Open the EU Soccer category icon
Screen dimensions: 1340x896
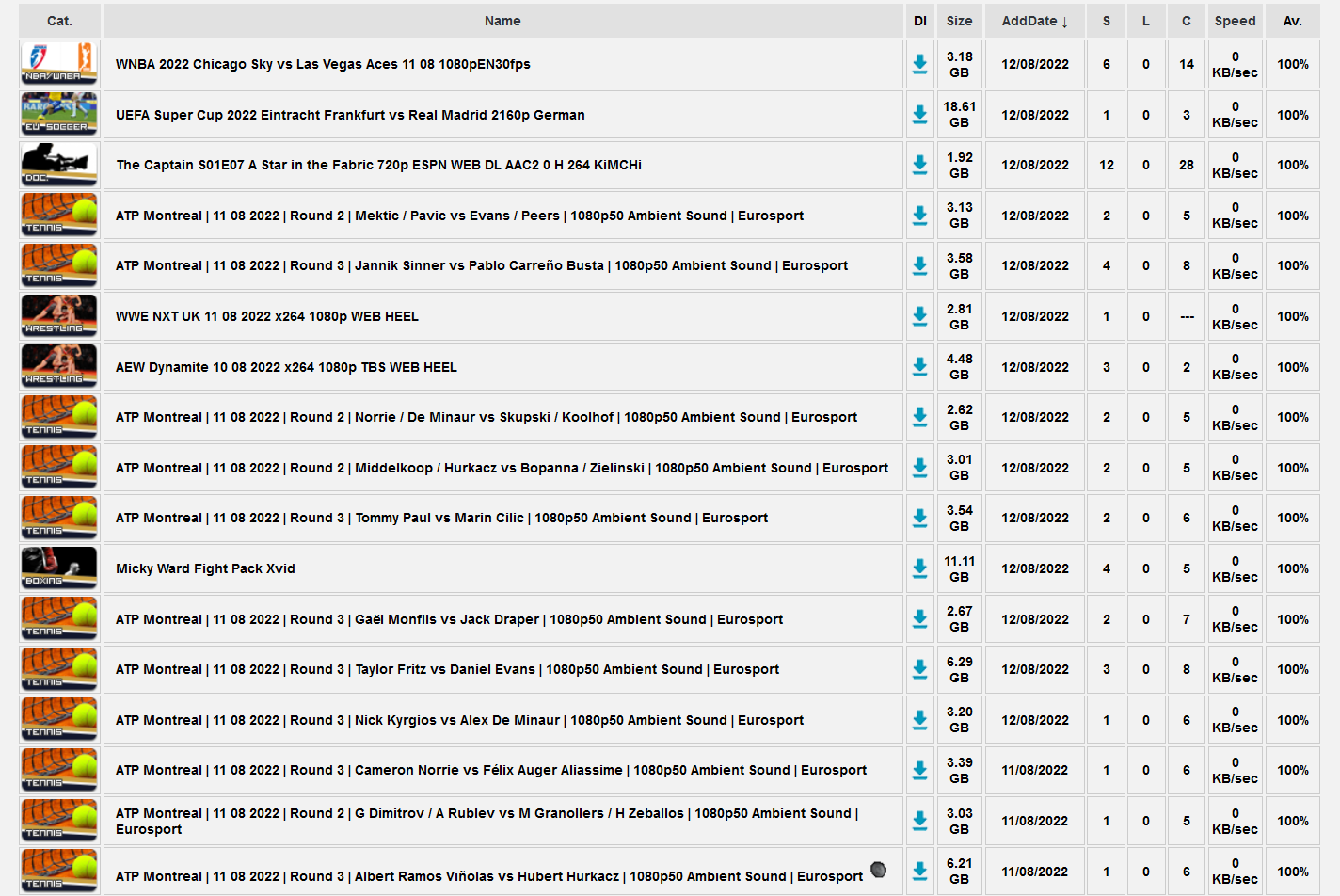click(59, 115)
